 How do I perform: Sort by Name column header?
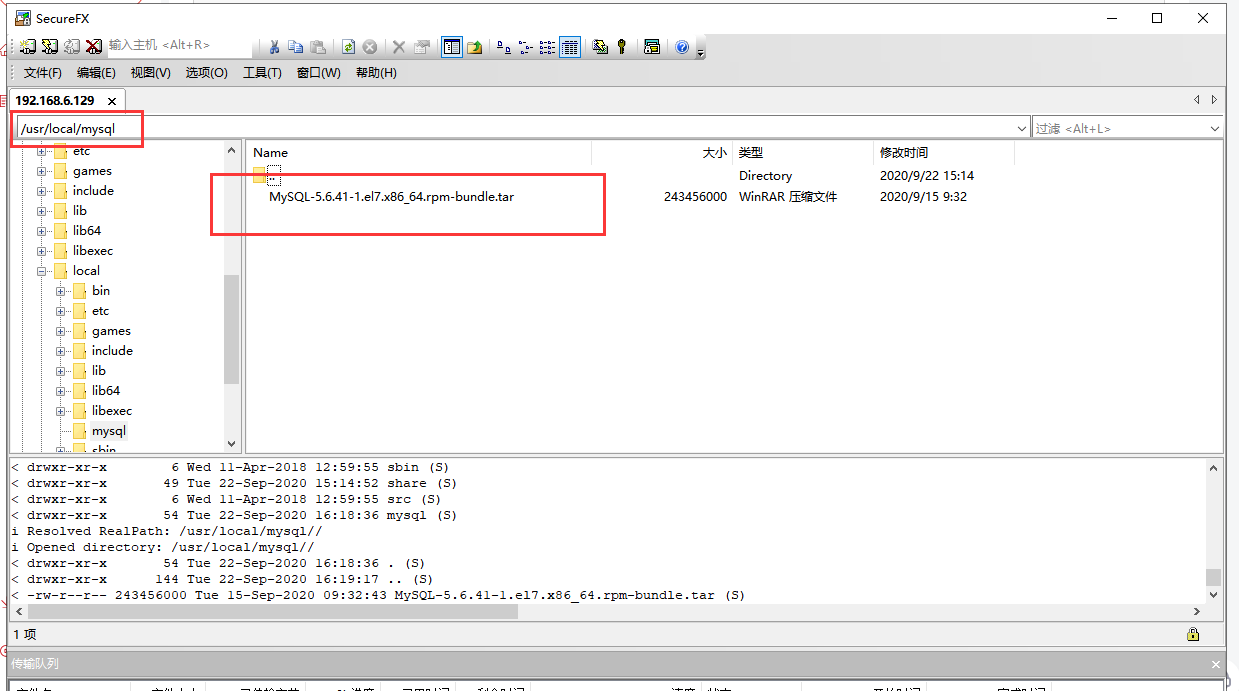tap(418, 153)
